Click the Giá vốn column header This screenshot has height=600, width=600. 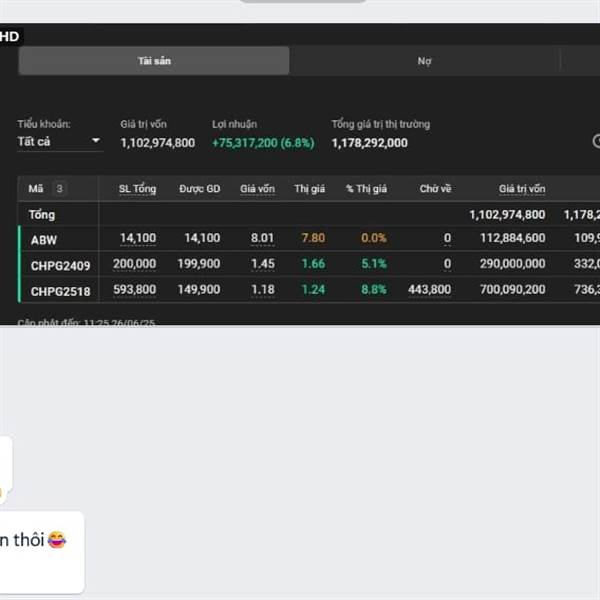pos(257,189)
